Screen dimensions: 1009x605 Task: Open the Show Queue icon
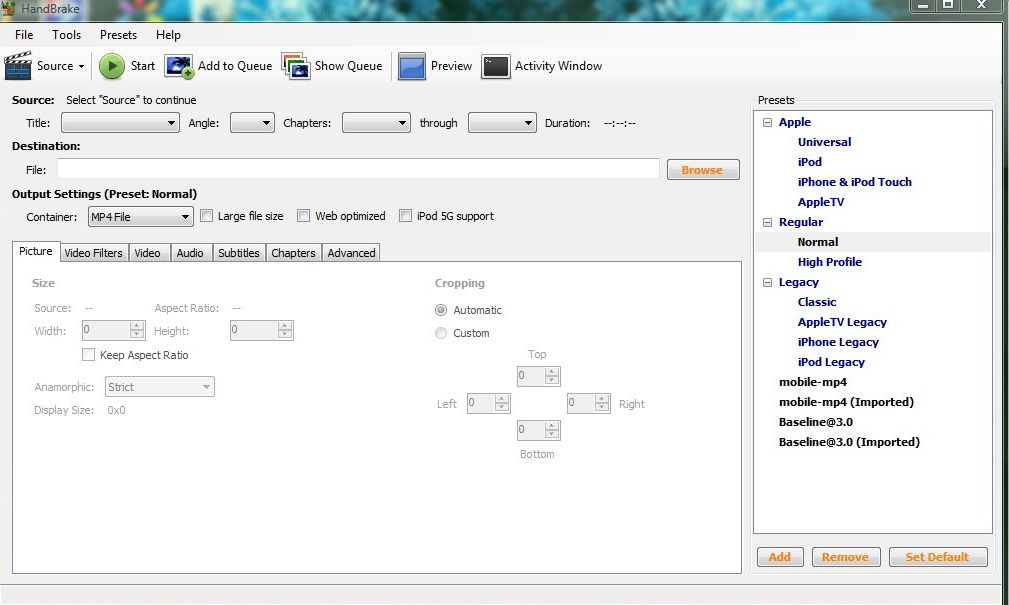click(x=296, y=66)
